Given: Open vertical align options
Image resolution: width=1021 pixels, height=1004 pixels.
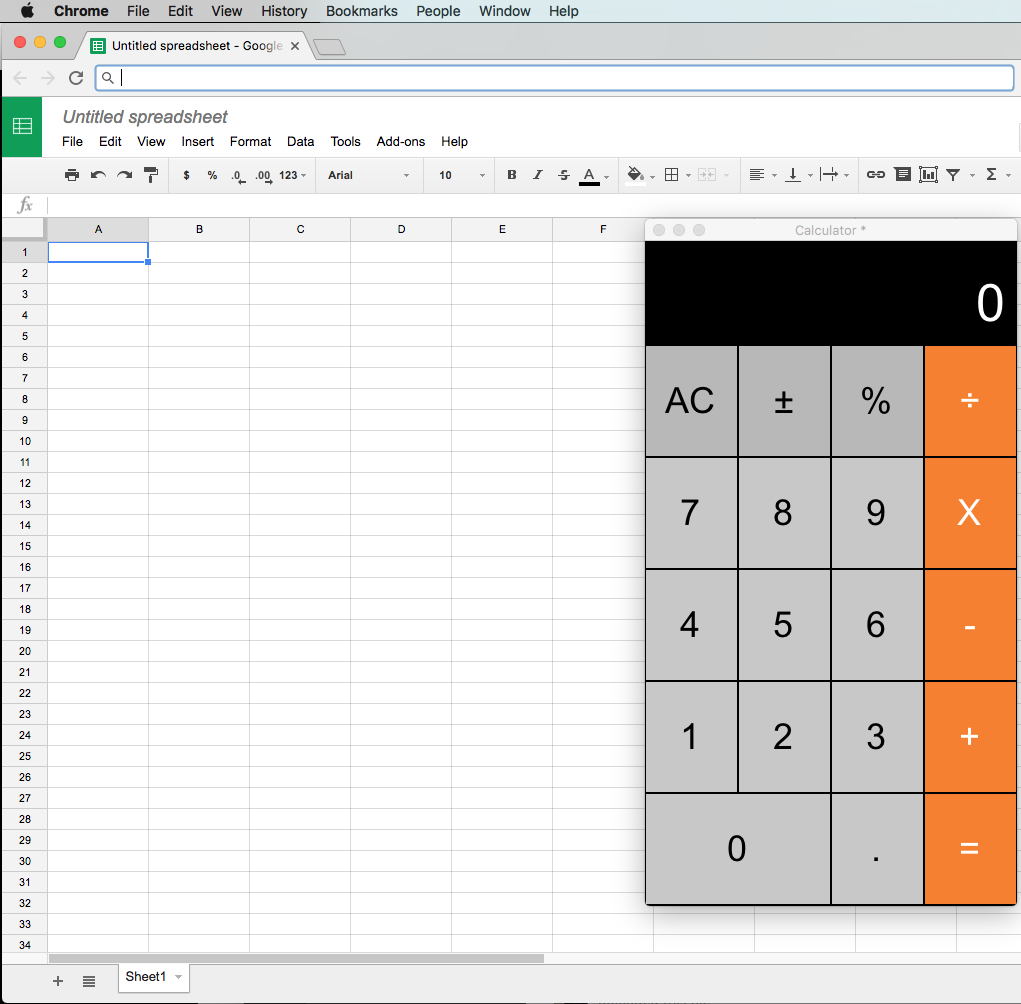Looking at the screenshot, I should point(792,174).
